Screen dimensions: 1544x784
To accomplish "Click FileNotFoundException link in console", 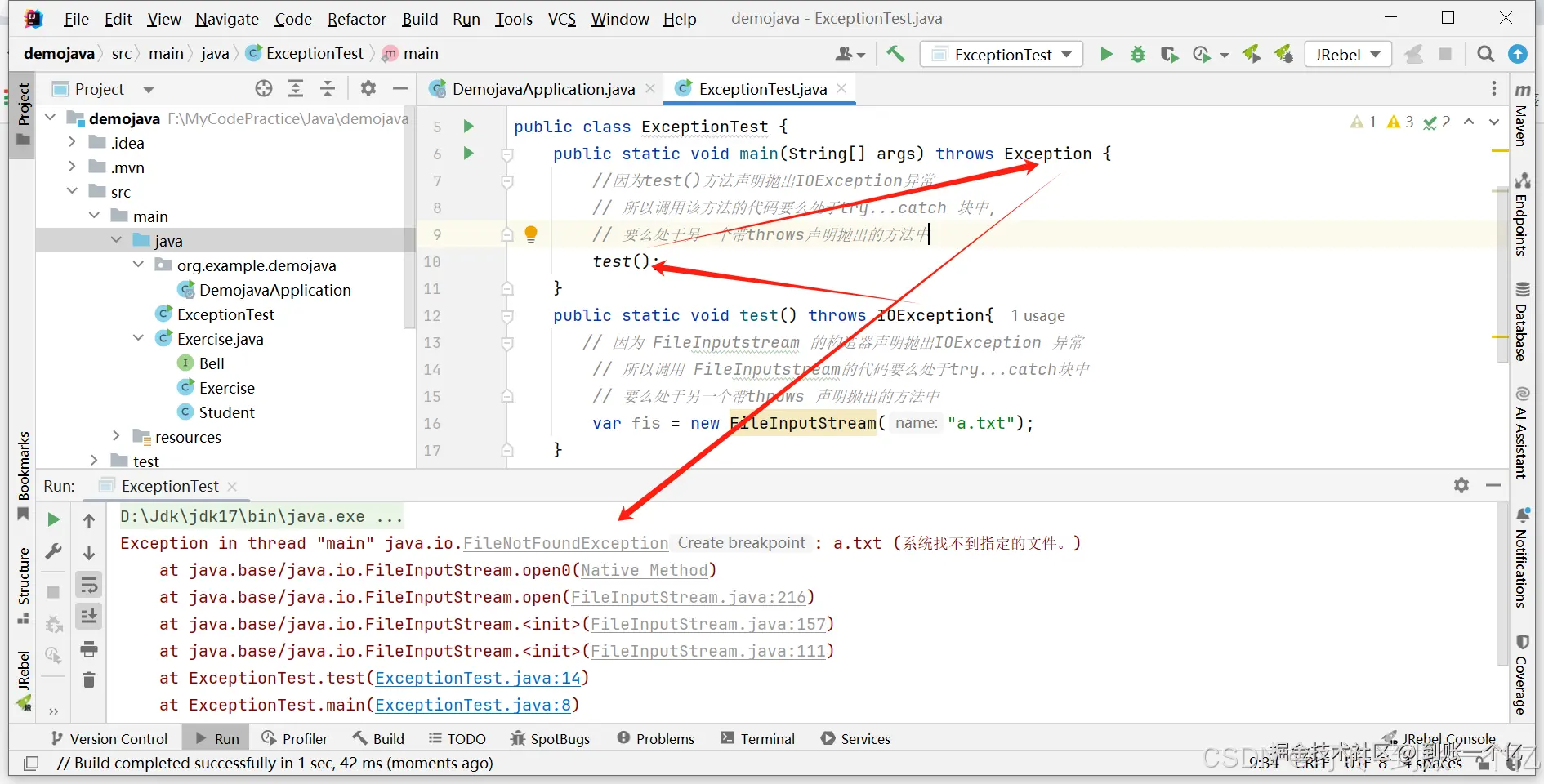I will tap(565, 543).
